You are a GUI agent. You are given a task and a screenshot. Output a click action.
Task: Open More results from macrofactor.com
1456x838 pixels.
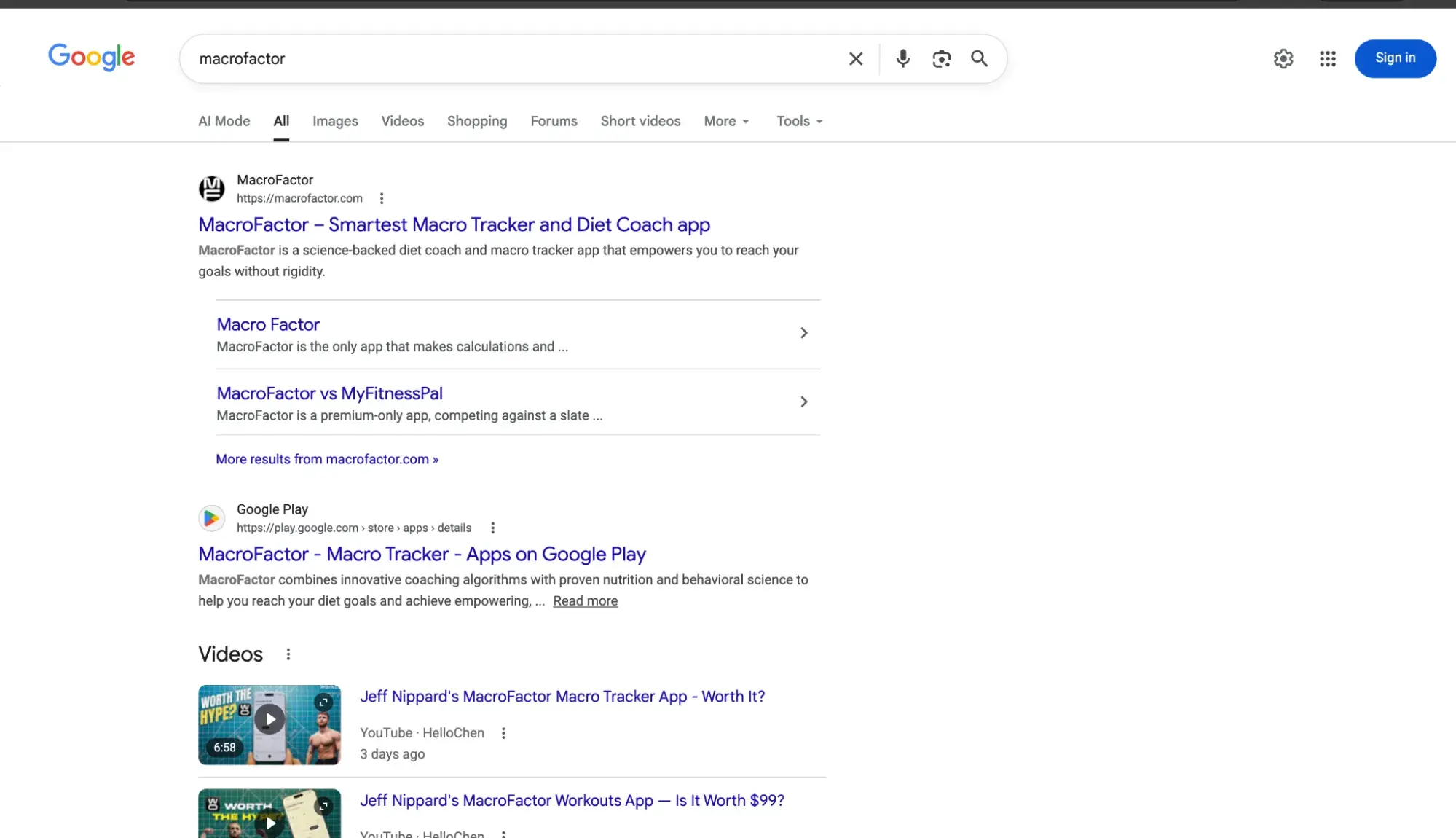pyautogui.click(x=327, y=459)
